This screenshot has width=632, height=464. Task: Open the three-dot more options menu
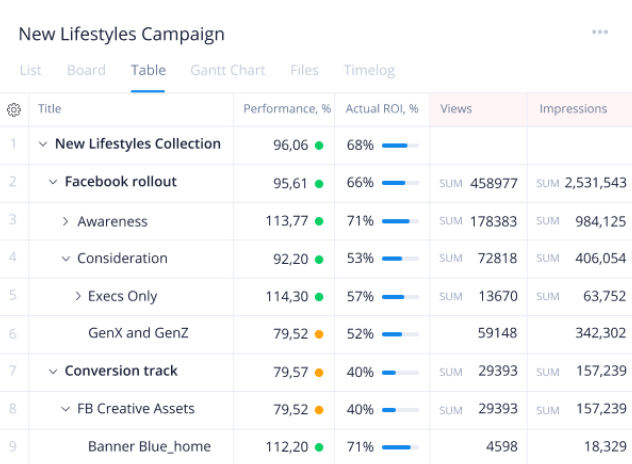pyautogui.click(x=599, y=32)
